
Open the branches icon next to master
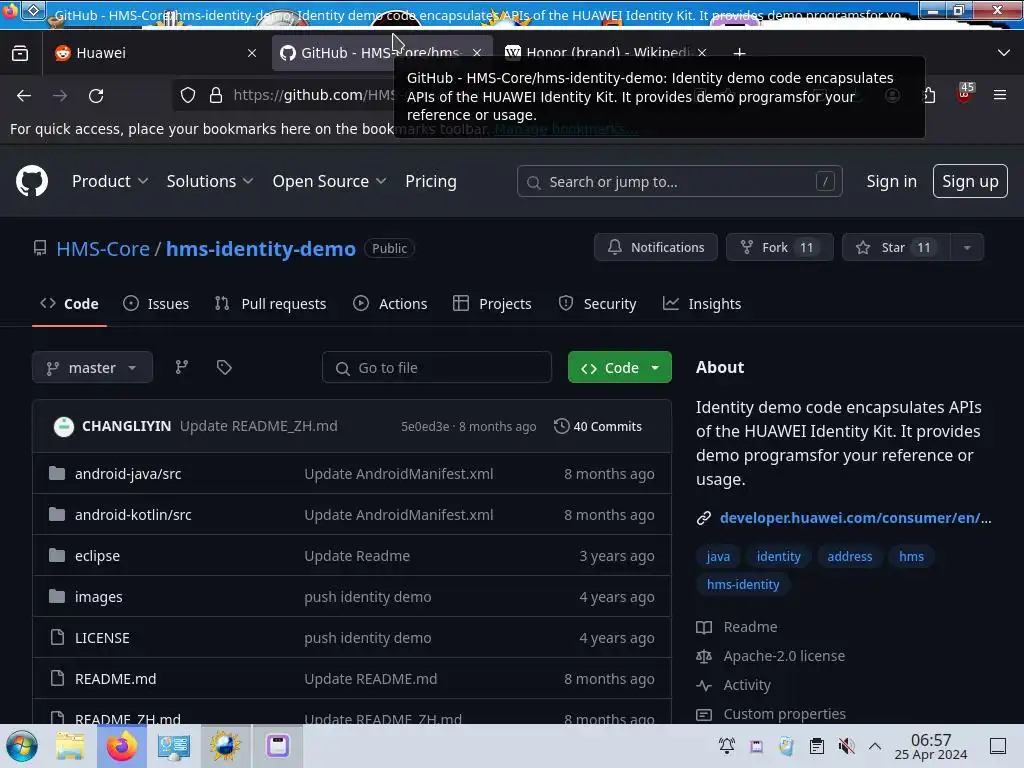[182, 368]
